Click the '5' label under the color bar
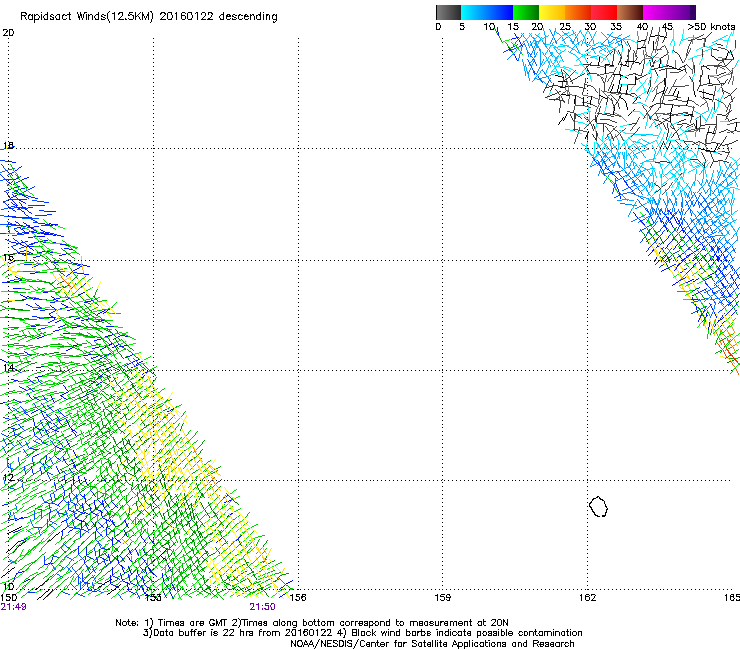740x650 pixels. pos(462,27)
